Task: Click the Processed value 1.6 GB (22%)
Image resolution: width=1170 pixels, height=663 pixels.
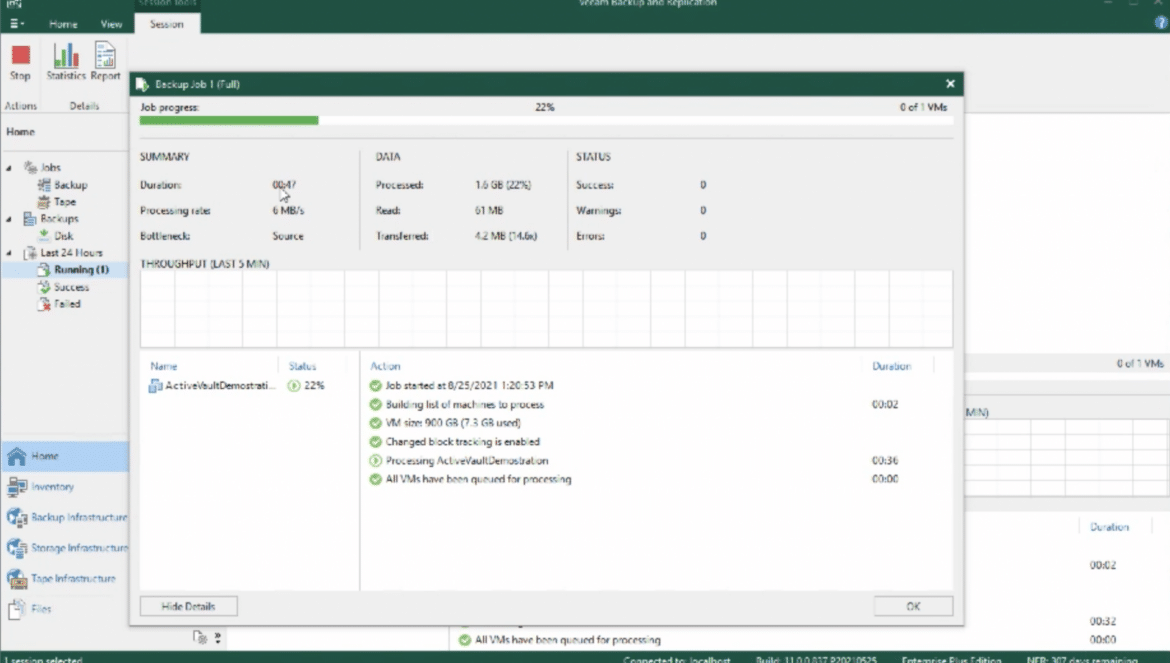Action: coord(503,185)
